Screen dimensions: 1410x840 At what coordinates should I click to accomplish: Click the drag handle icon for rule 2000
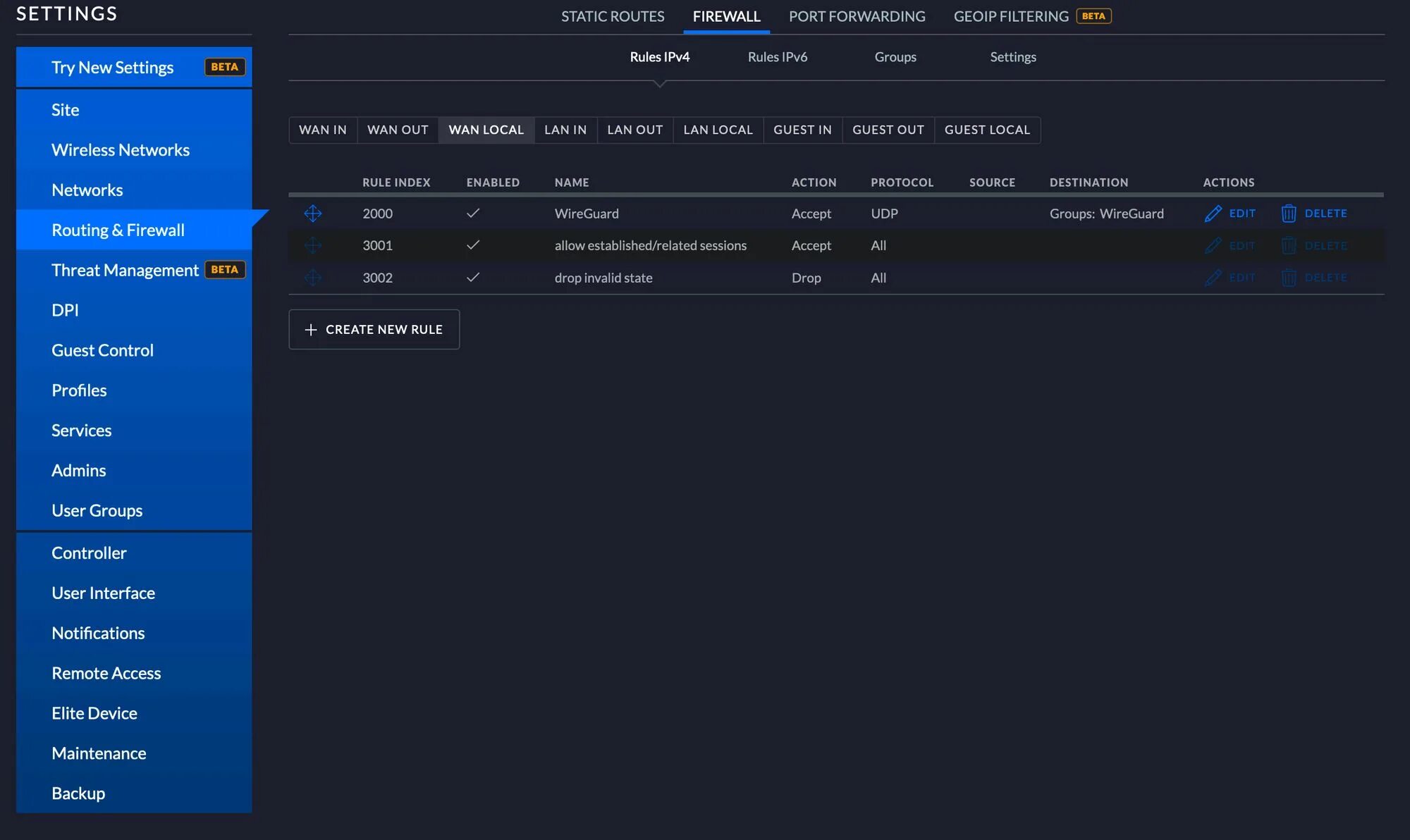tap(312, 212)
